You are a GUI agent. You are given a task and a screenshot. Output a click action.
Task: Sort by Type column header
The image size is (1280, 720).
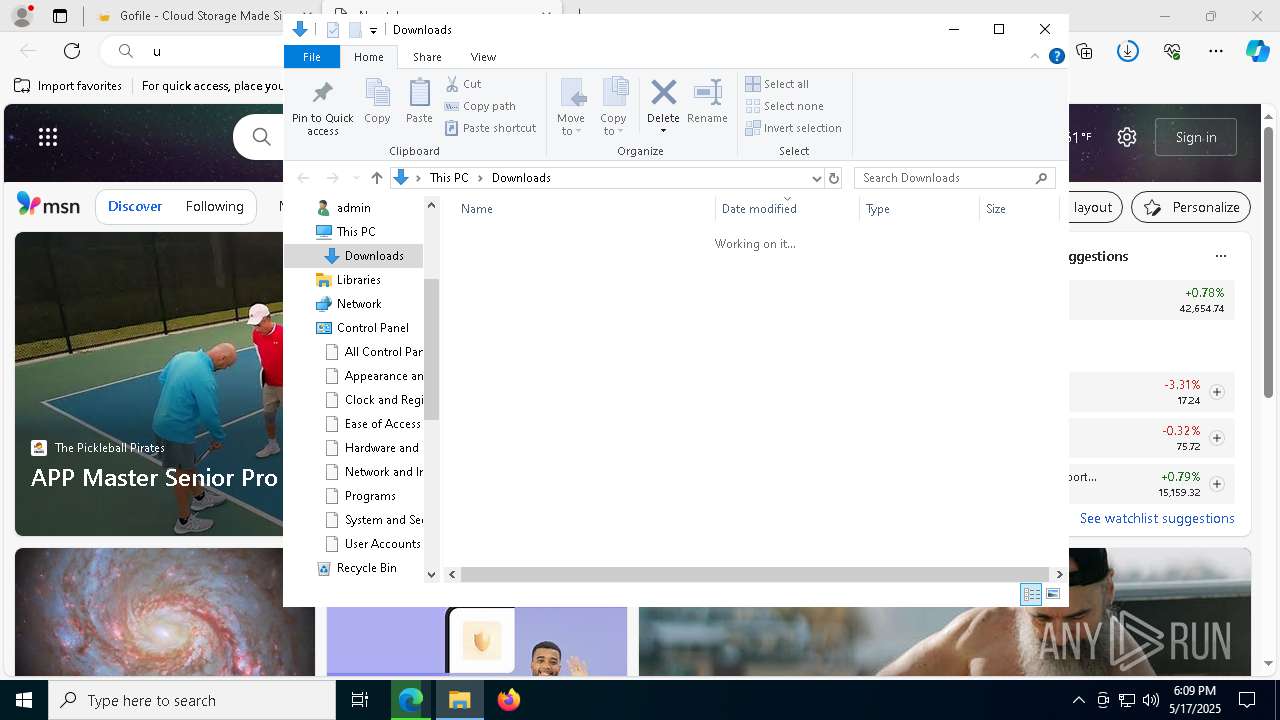[x=919, y=209]
